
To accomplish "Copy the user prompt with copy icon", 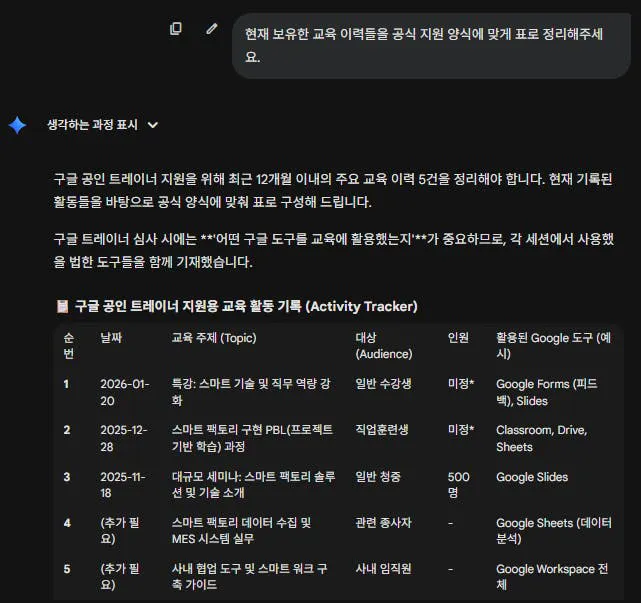I will tap(176, 29).
